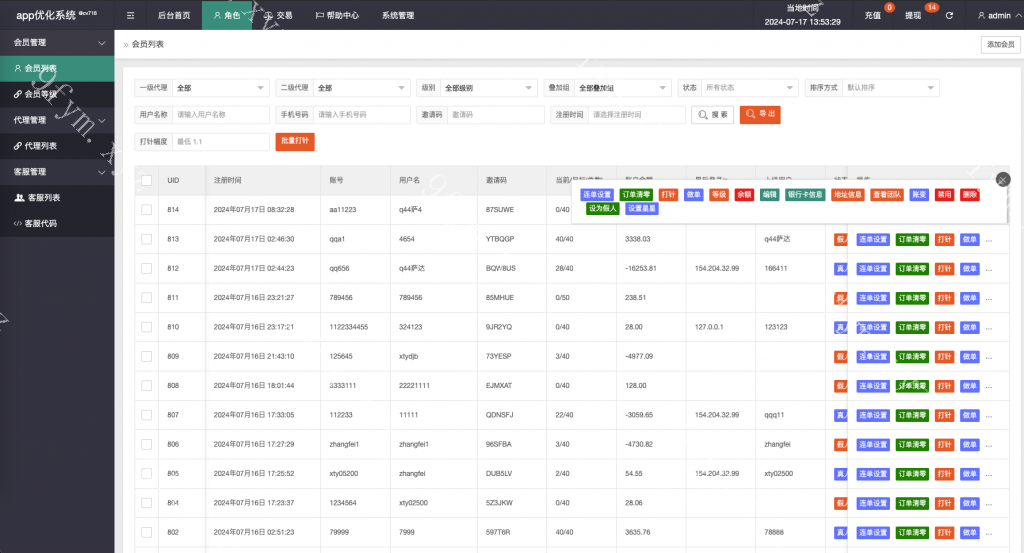Open 系统管理 in top navigation
Screen dimensions: 1024x553
[x=398, y=15]
